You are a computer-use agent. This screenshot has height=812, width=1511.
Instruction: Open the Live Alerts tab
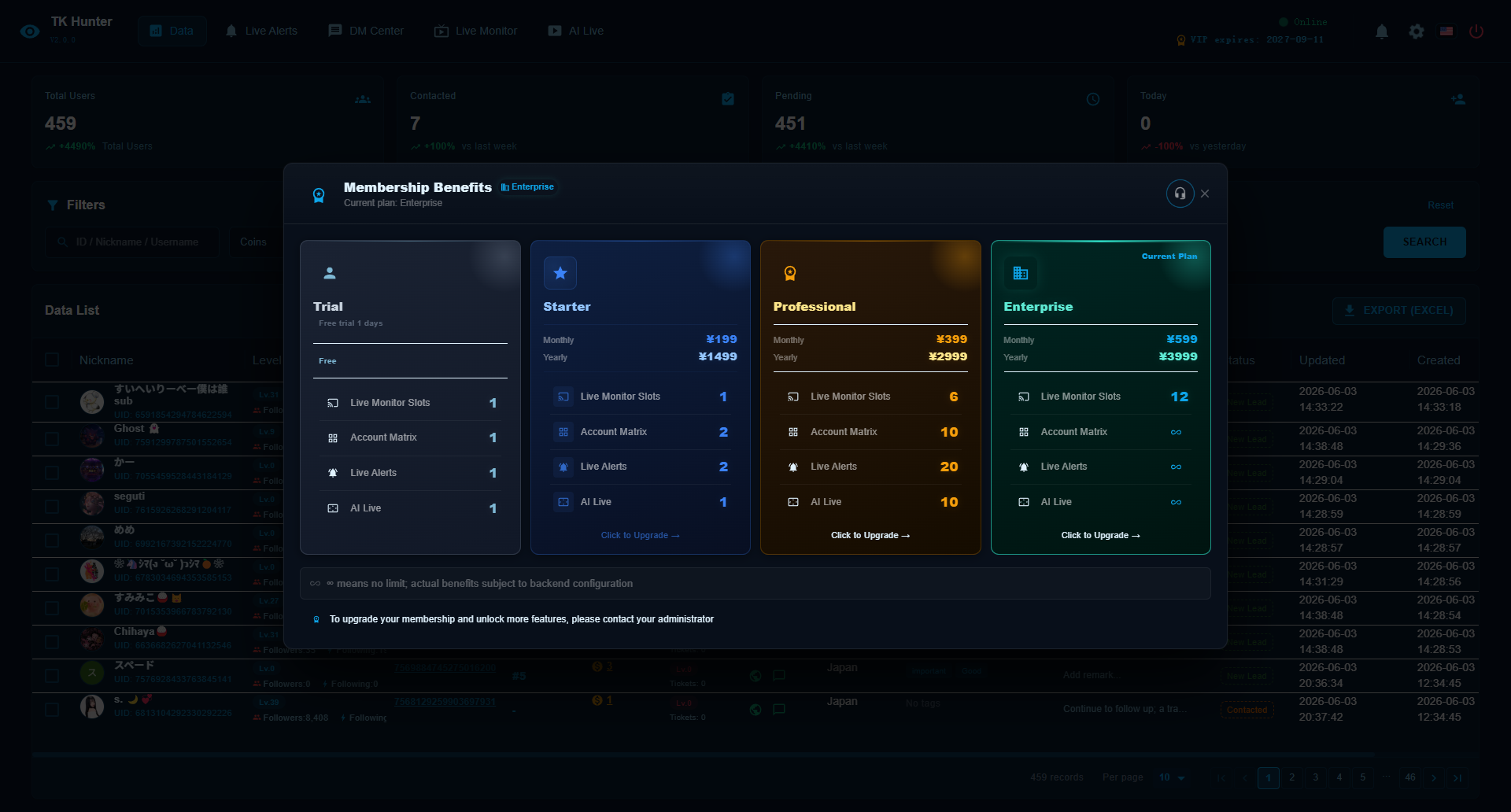(x=261, y=31)
